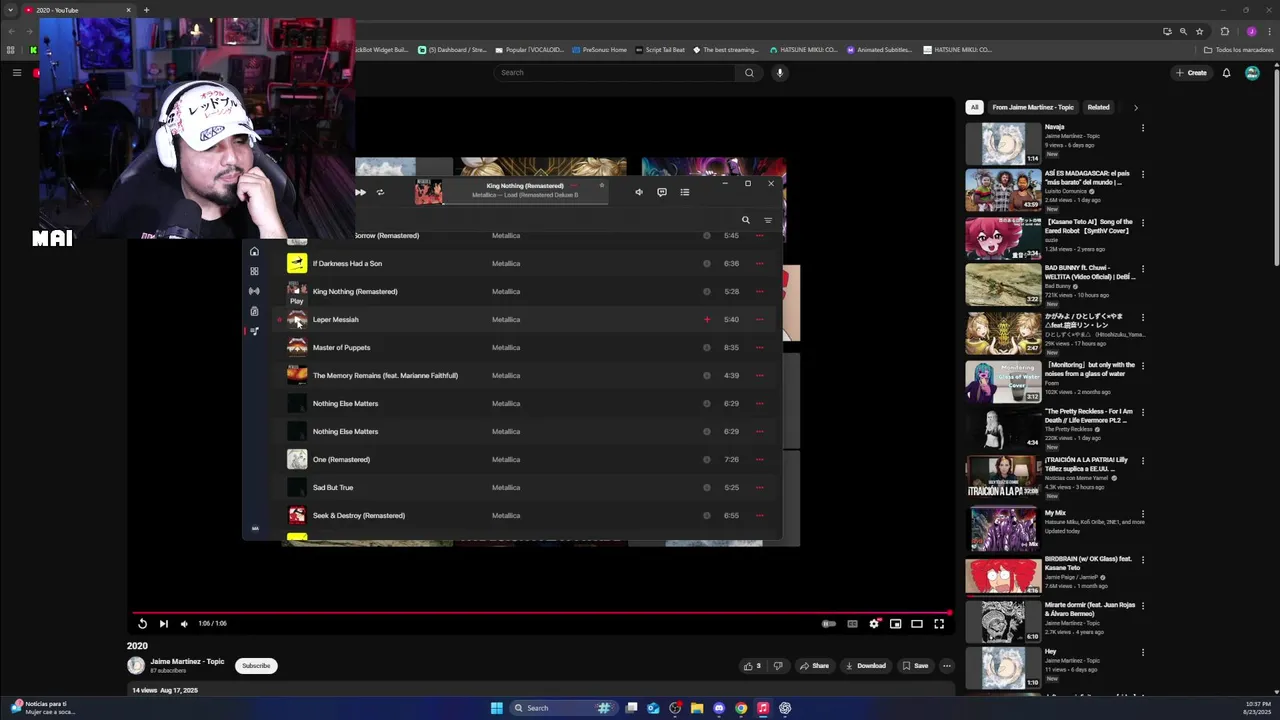Click the search magnifier in the music app
Image resolution: width=1280 pixels, height=720 pixels.
745,220
